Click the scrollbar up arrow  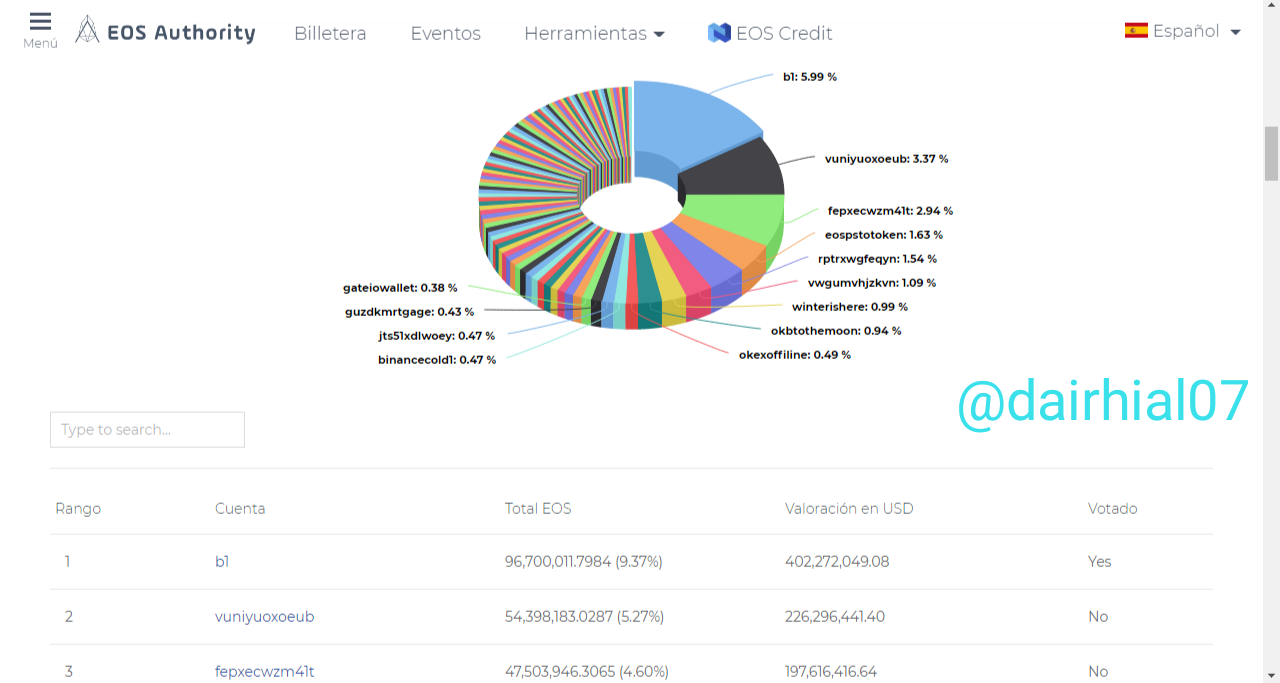pos(1271,8)
